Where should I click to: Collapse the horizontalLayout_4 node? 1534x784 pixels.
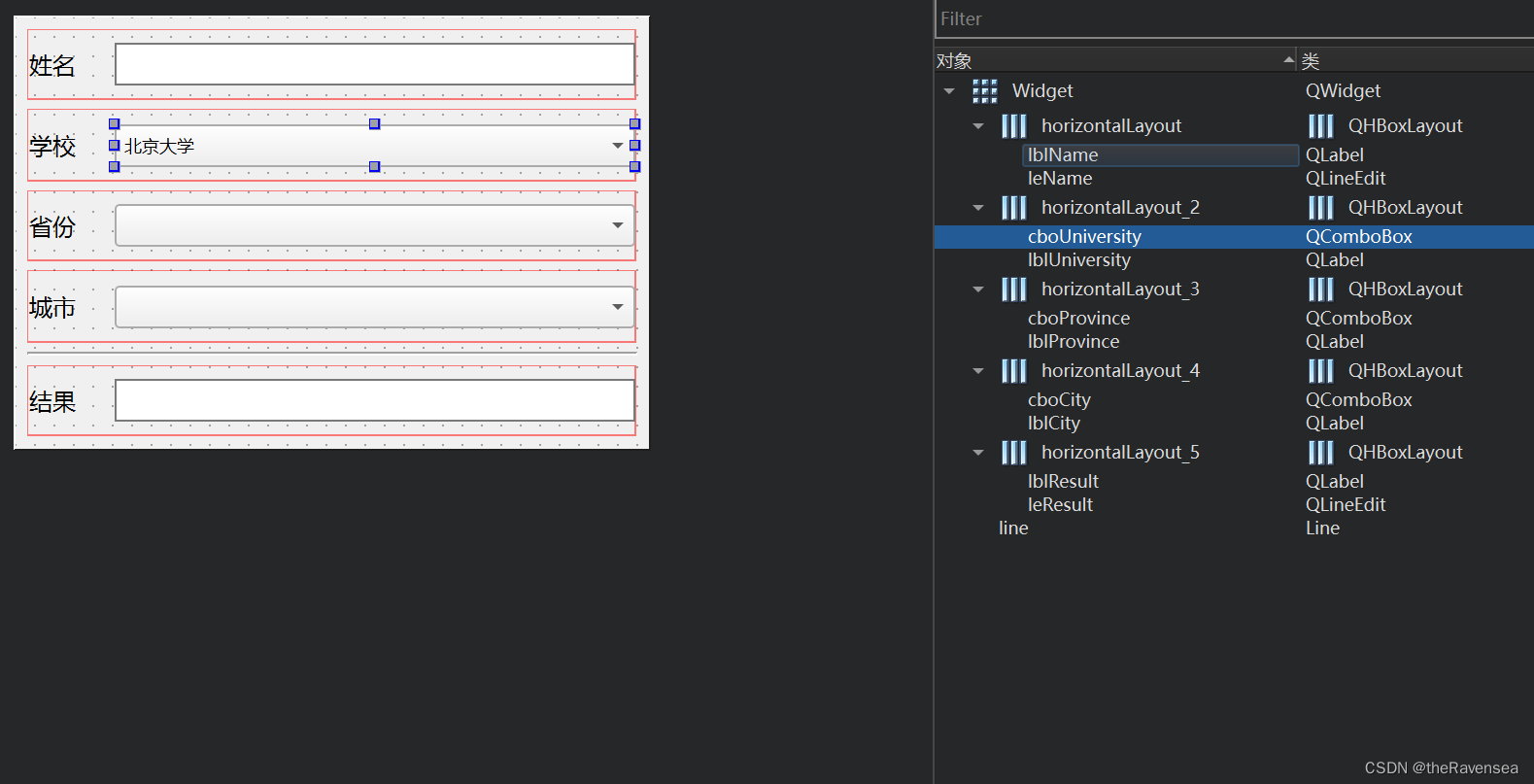[978, 371]
